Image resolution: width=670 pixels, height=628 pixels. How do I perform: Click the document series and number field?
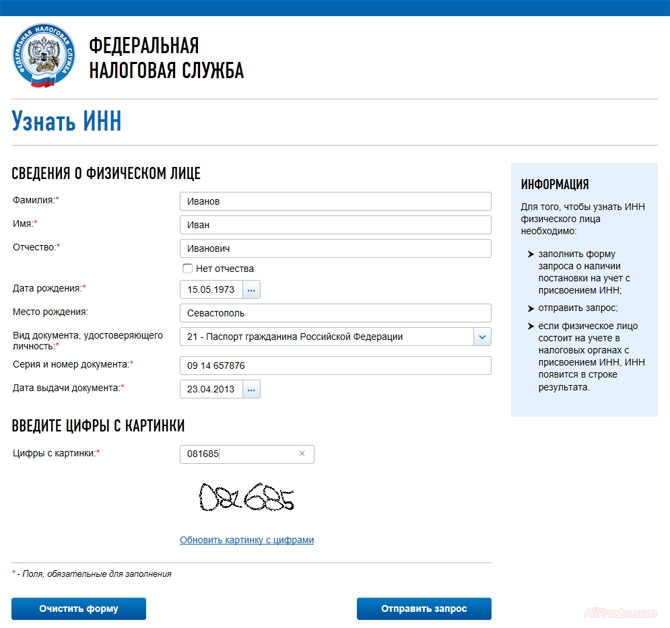335,366
